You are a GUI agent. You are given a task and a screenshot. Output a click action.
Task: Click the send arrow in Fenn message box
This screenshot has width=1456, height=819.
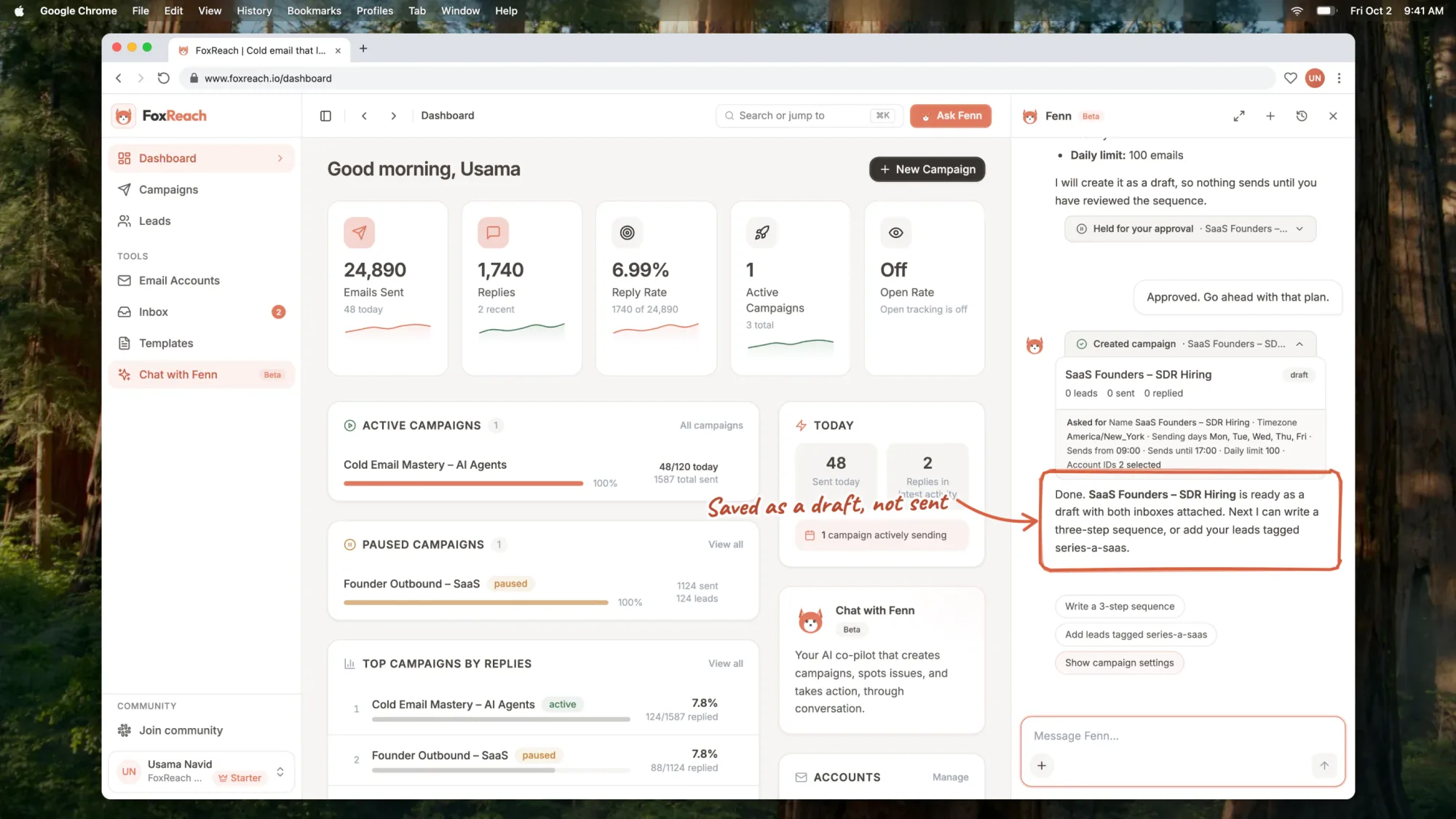1324,765
